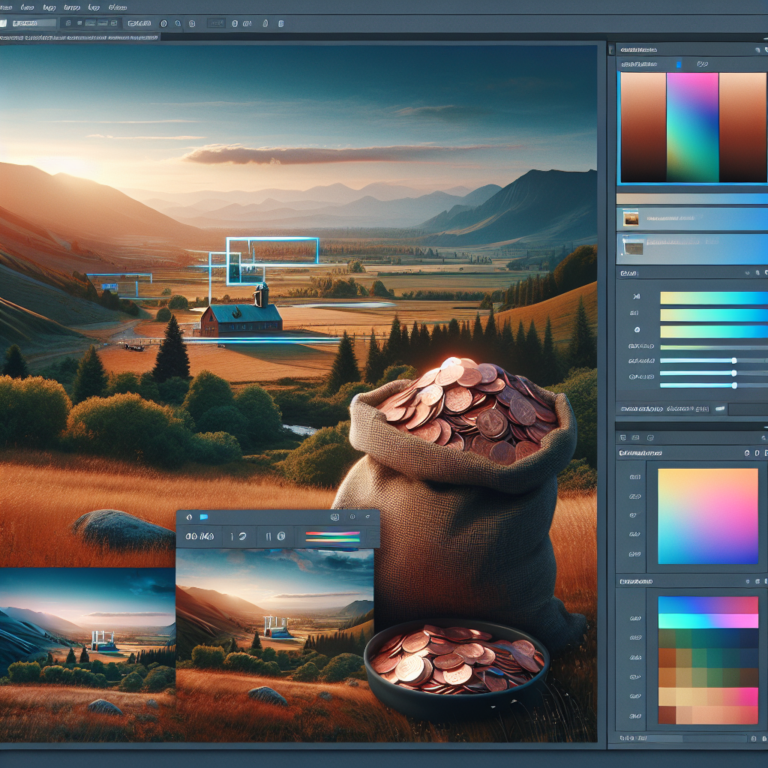The height and width of the screenshot is (768, 768).
Task: Click the second small icon above the color picker panel
Action: coord(636,437)
